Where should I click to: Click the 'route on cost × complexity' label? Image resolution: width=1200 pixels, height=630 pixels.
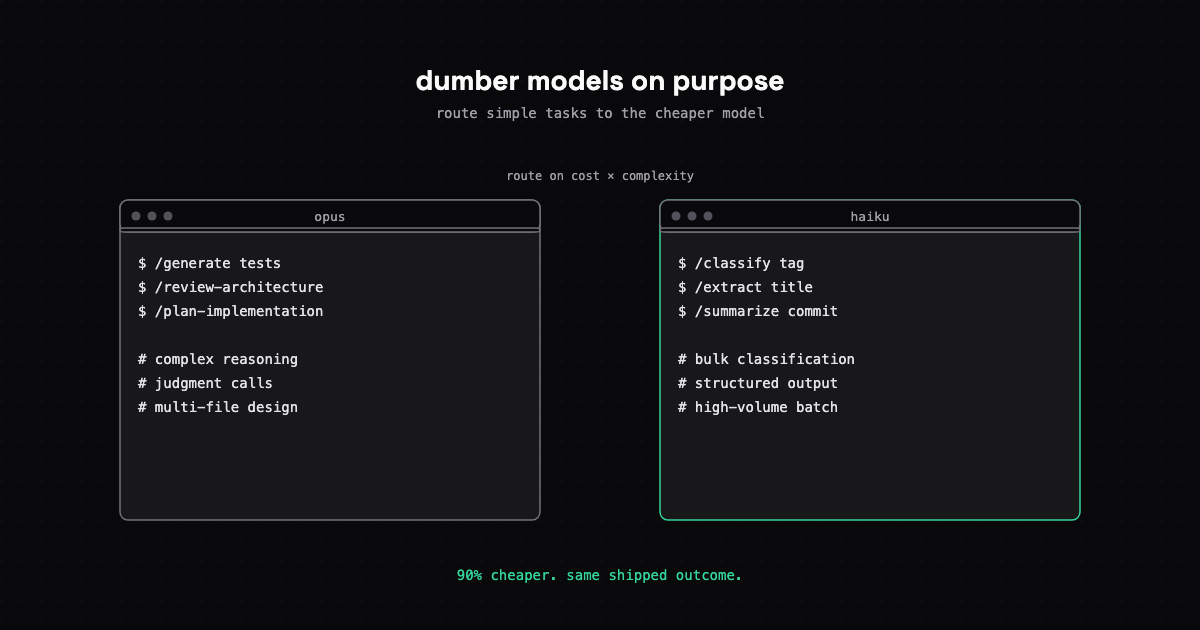(x=600, y=176)
